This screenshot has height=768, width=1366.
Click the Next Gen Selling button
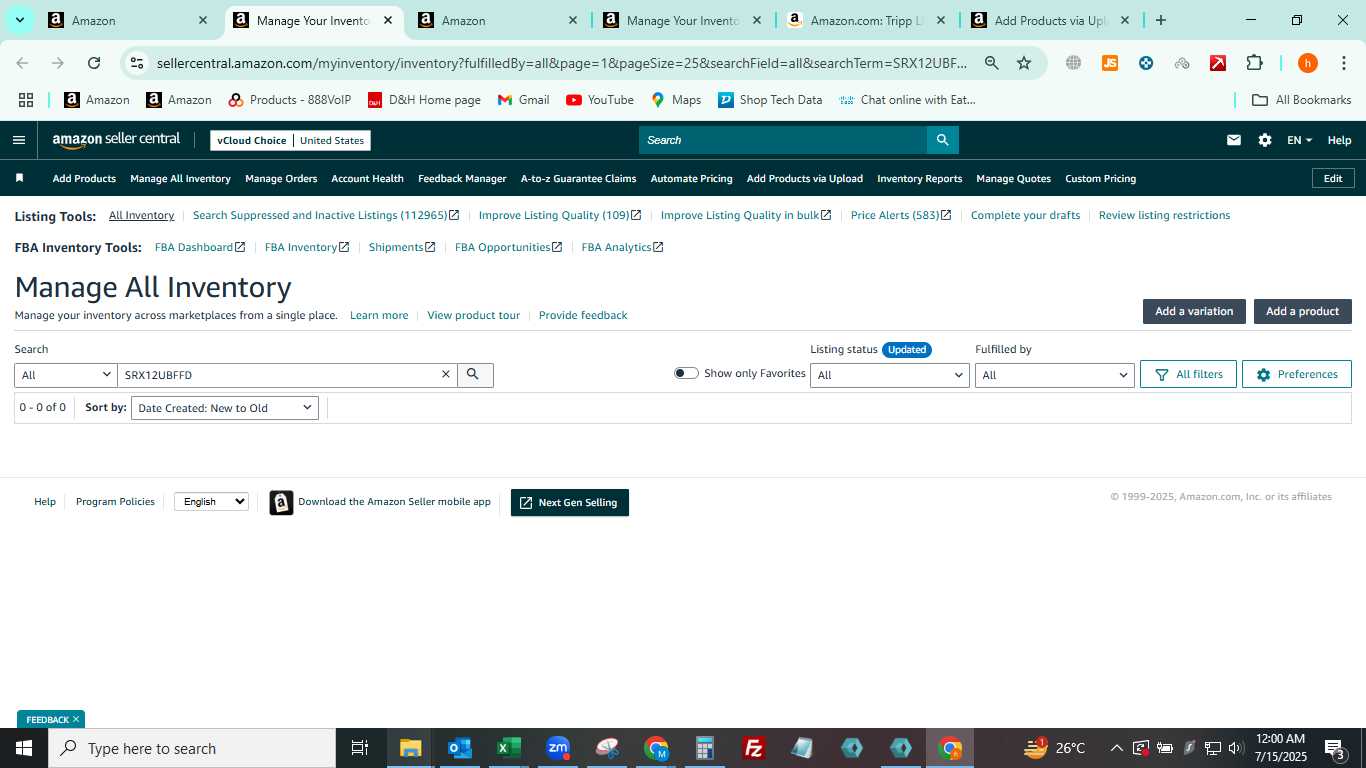pos(569,502)
